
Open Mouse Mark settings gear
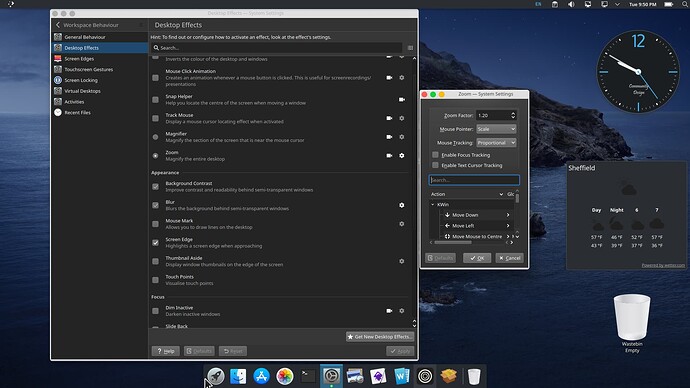[x=401, y=224]
